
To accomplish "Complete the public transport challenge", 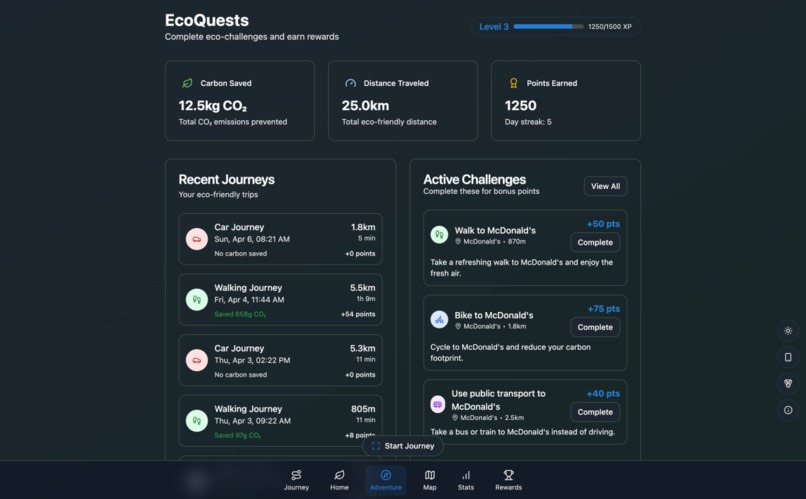I will (595, 412).
